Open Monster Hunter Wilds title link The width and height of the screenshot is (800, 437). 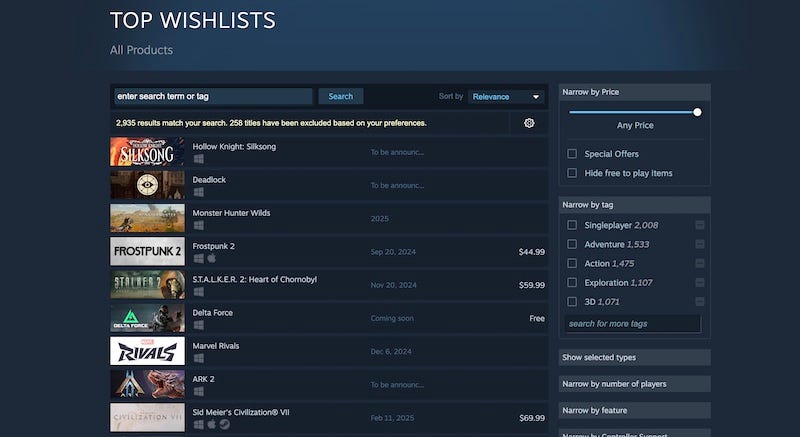click(x=231, y=213)
